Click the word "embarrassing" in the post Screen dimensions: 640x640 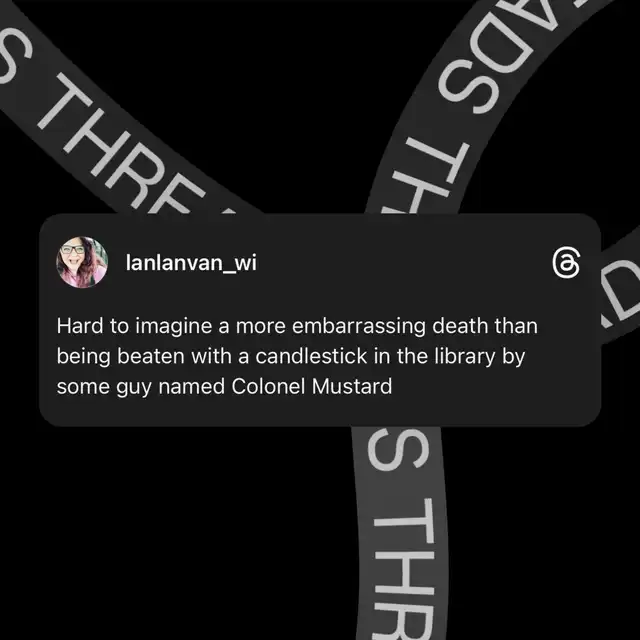pyautogui.click(x=359, y=327)
